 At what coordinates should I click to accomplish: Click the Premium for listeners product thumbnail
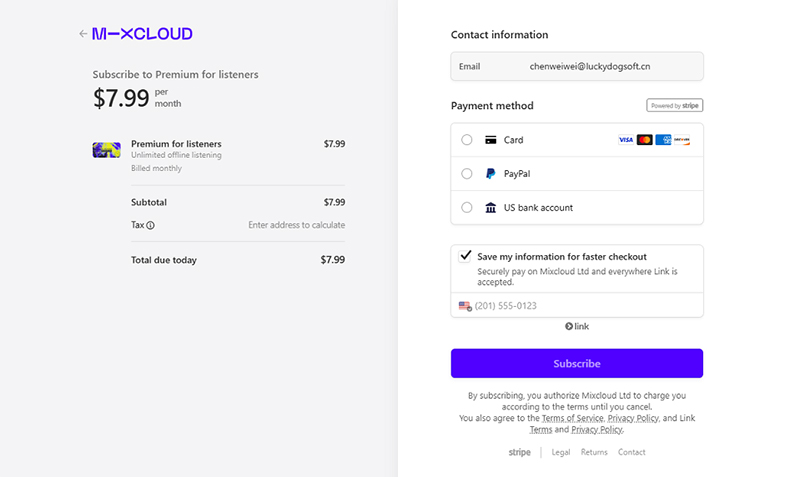107,150
